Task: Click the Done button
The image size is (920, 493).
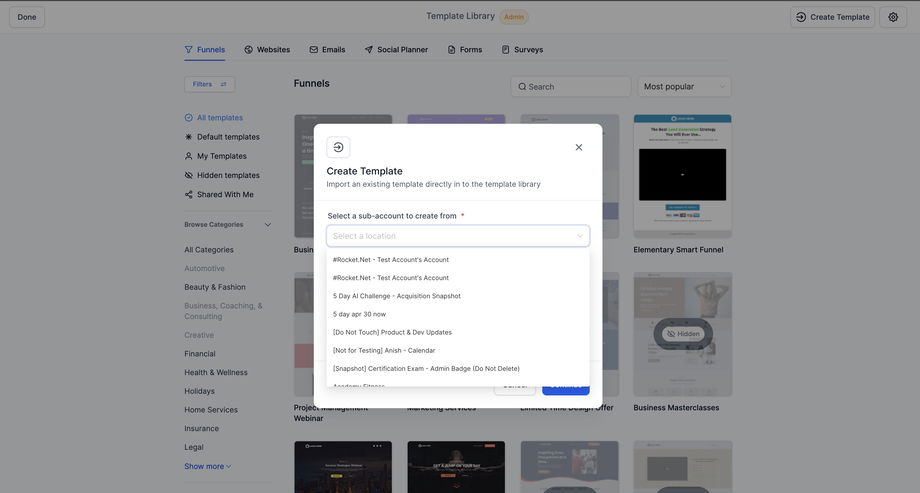Action: [x=27, y=17]
